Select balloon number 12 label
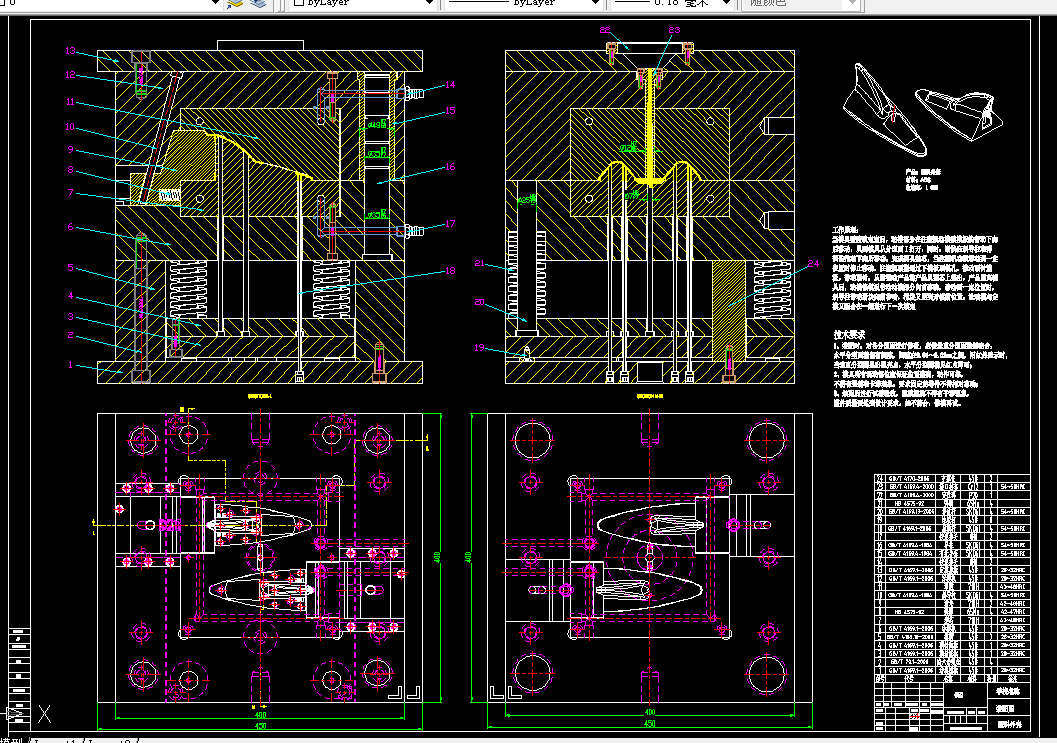 70,75
